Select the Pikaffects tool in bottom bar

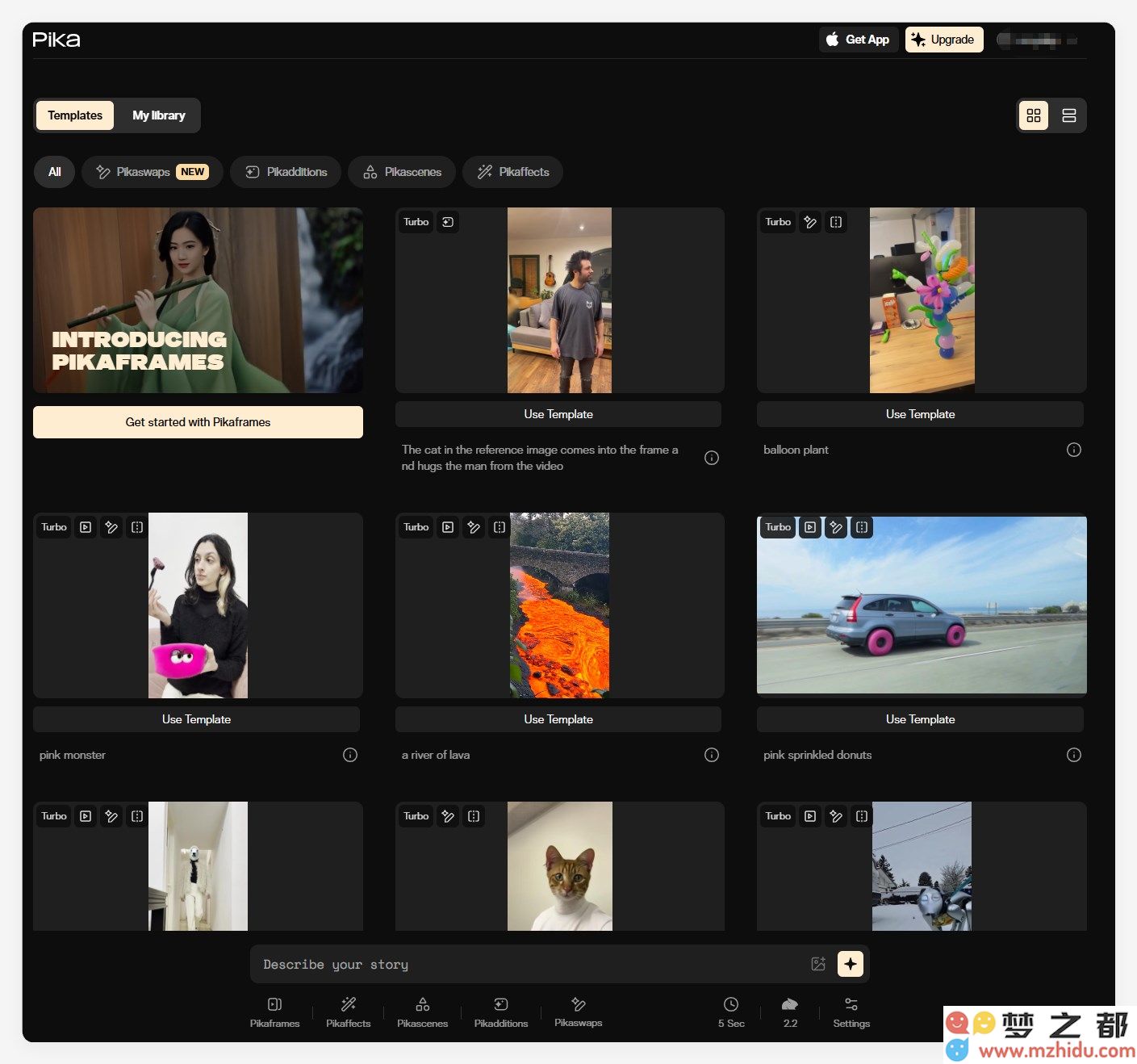[x=349, y=1012]
